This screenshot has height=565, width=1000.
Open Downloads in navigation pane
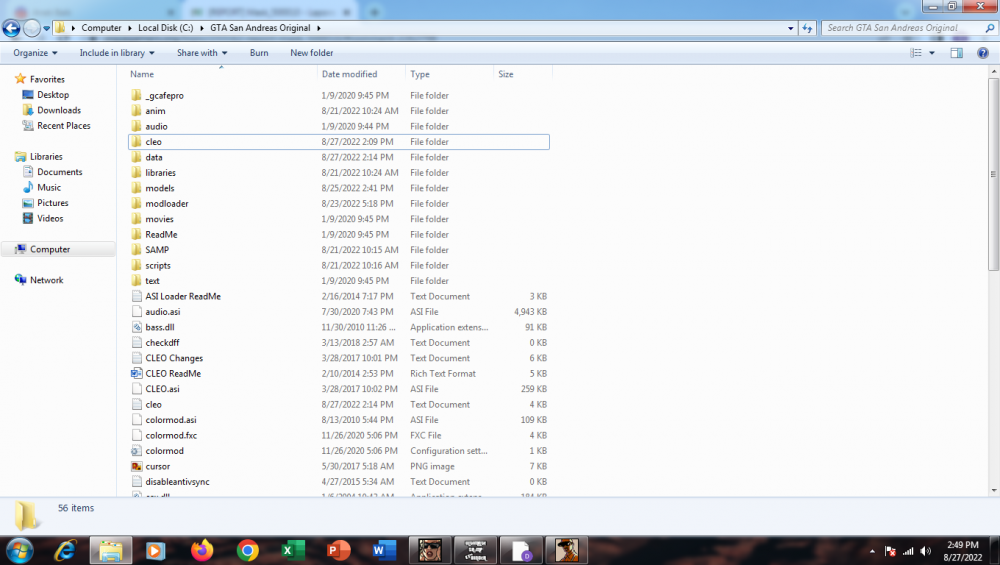click(59, 110)
